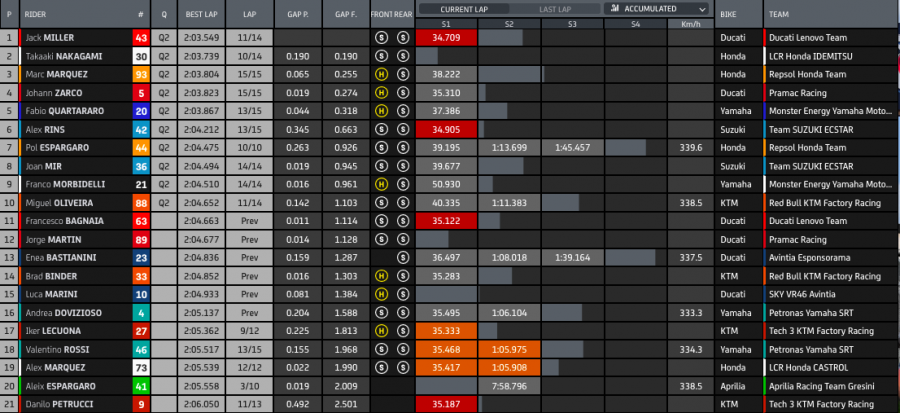Click Marc Marquez's front hard tyre icon
The image size is (900, 413).
(x=380, y=75)
